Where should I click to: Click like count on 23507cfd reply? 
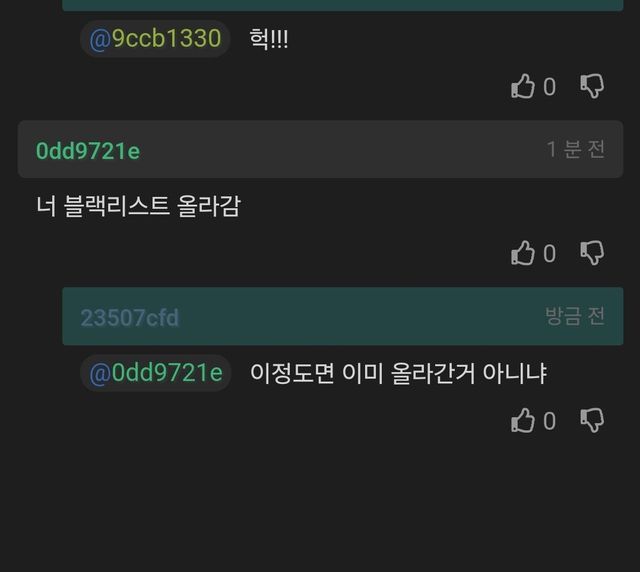(549, 421)
